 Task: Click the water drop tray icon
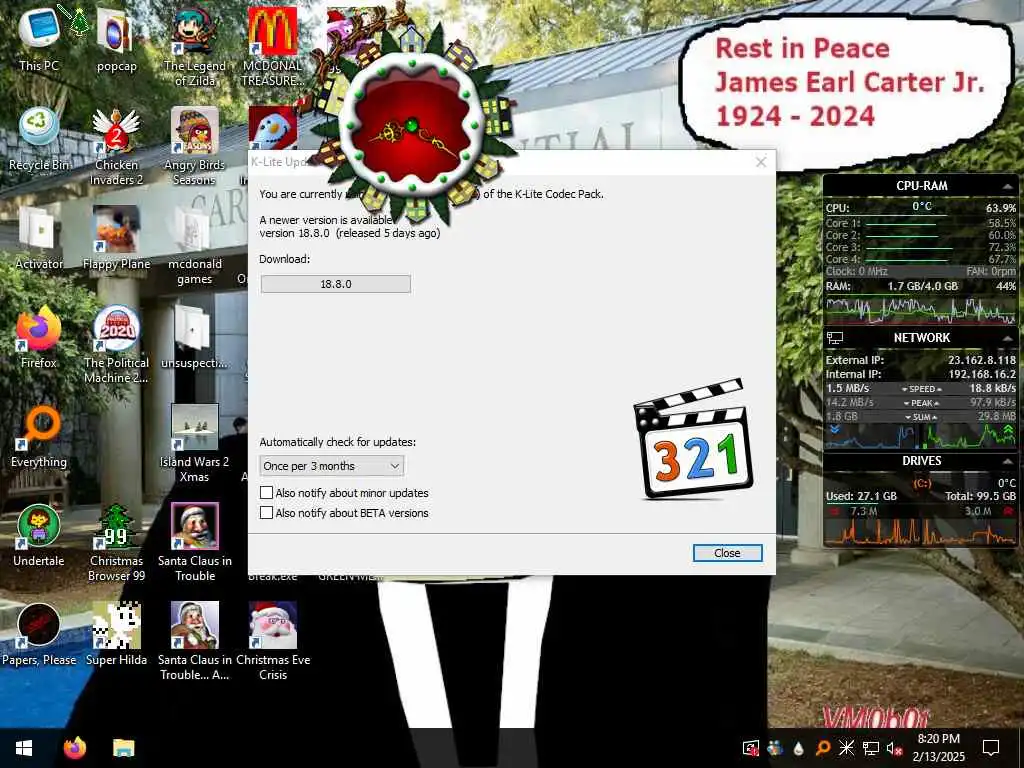pyautogui.click(x=799, y=748)
